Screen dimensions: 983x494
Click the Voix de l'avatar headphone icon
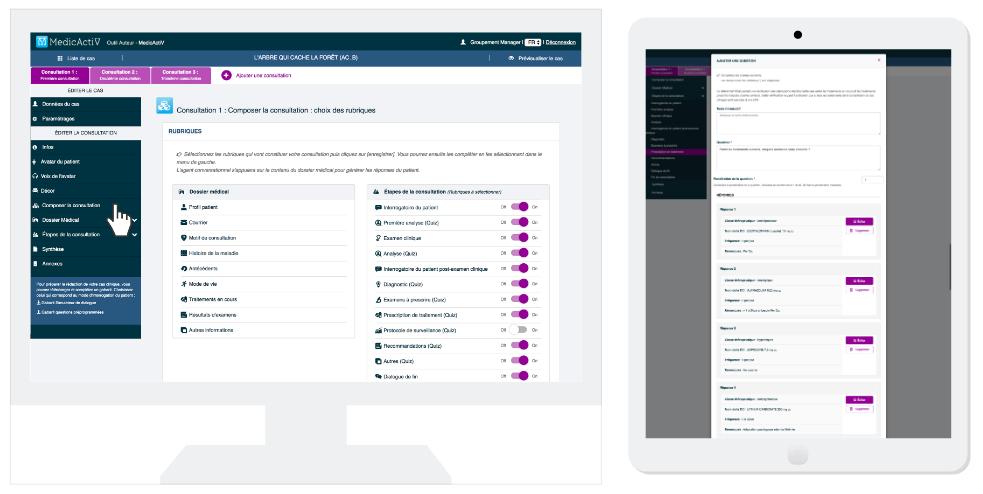pyautogui.click(x=35, y=176)
